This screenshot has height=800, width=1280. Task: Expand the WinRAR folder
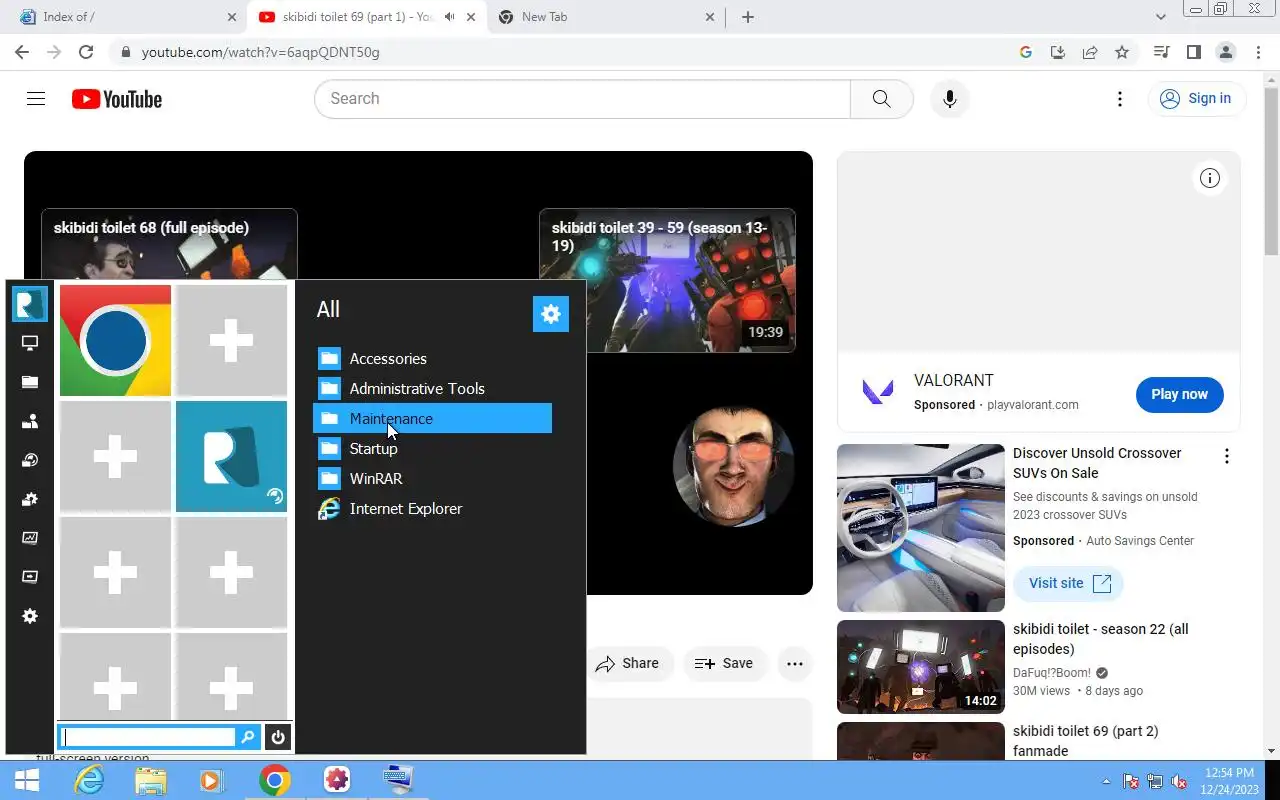pos(432,478)
